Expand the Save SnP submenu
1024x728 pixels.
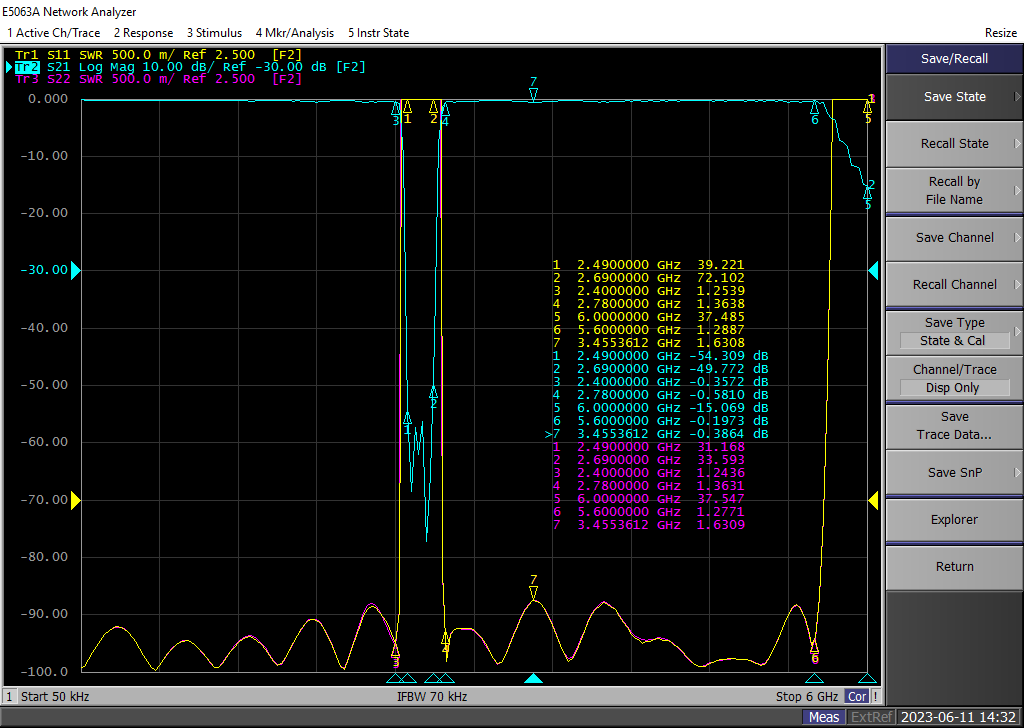coord(954,472)
